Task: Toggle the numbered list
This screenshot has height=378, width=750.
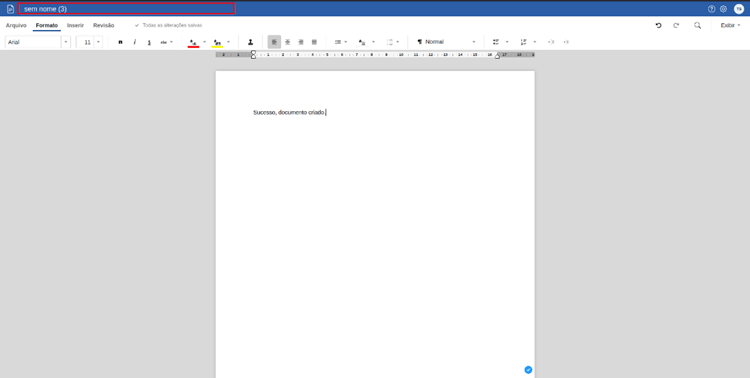Action: (523, 42)
